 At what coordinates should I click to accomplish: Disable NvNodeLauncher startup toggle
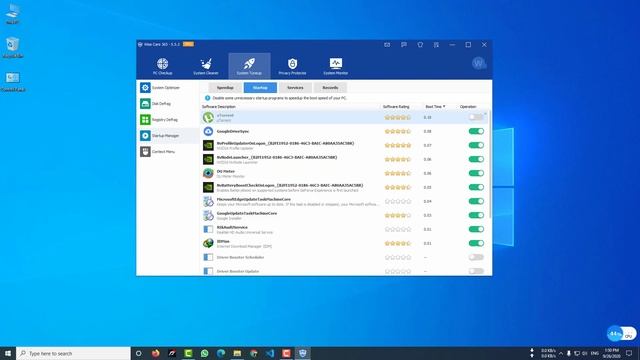476,159
